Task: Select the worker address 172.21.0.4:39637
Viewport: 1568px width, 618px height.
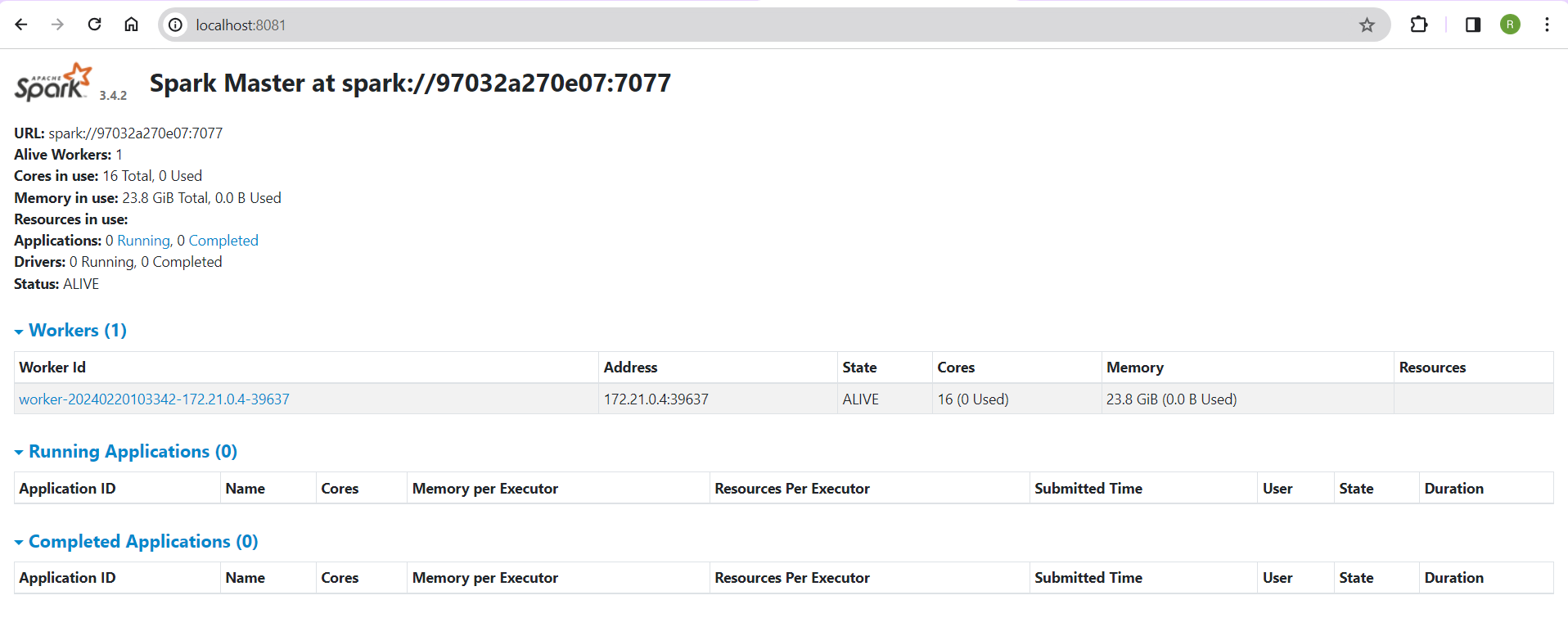Action: (x=656, y=399)
